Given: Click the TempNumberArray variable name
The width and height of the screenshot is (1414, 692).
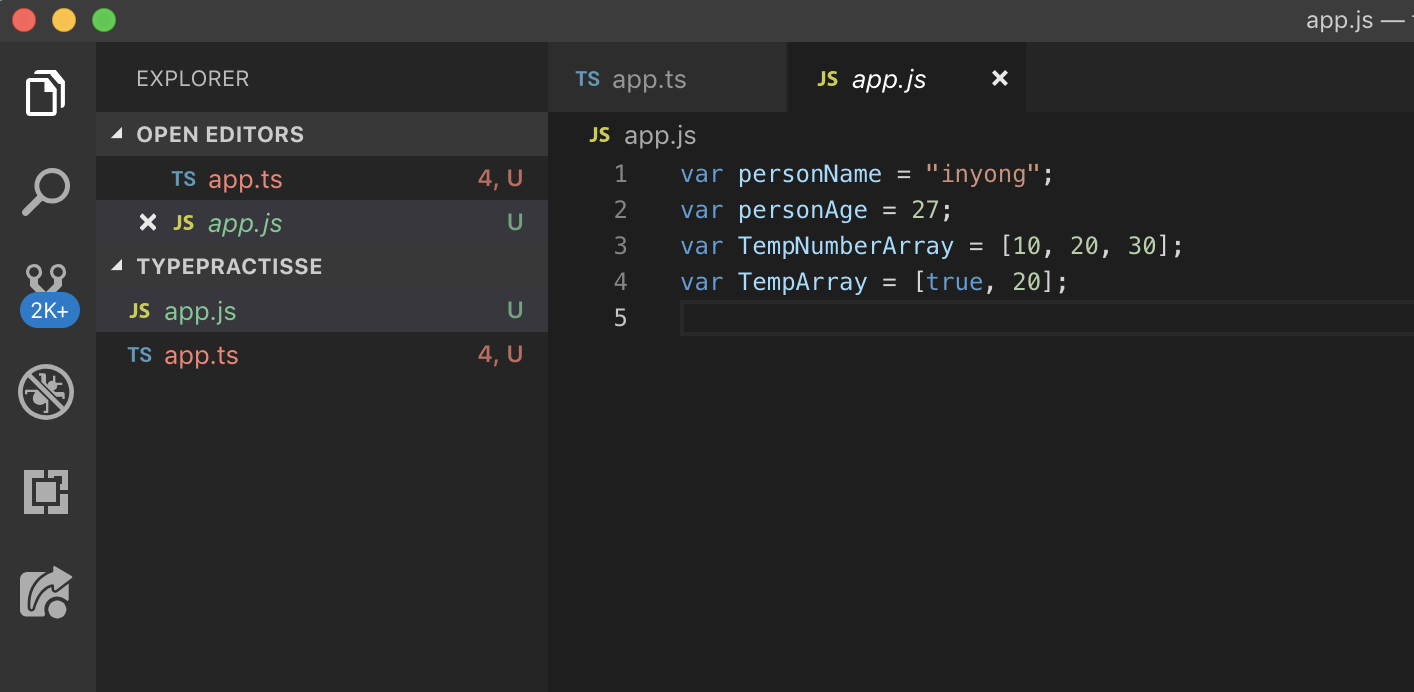Looking at the screenshot, I should (846, 246).
